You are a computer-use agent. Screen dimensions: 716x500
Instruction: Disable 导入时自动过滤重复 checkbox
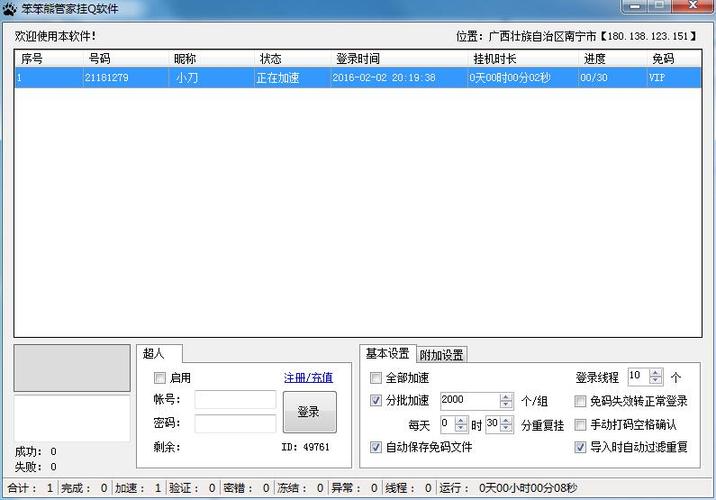coord(581,447)
